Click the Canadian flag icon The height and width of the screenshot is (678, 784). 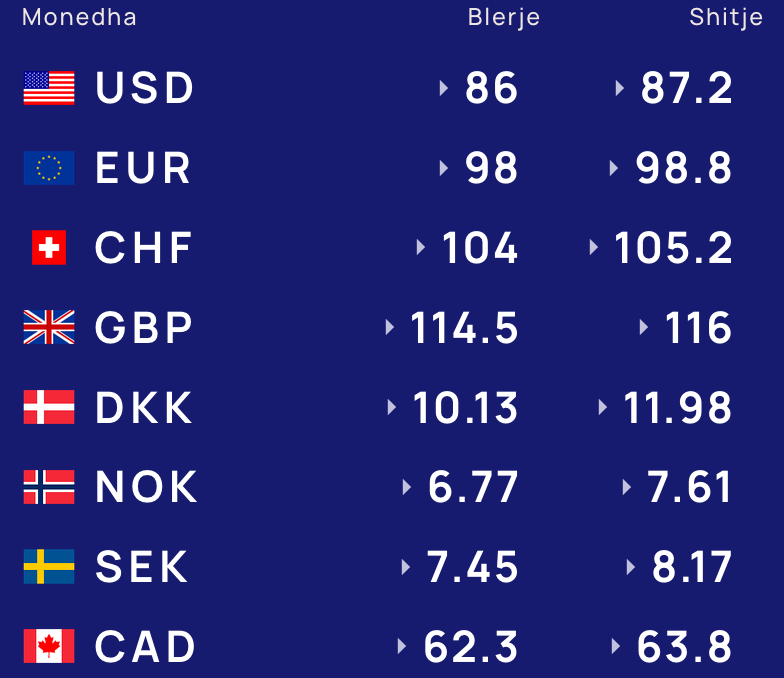[49, 646]
